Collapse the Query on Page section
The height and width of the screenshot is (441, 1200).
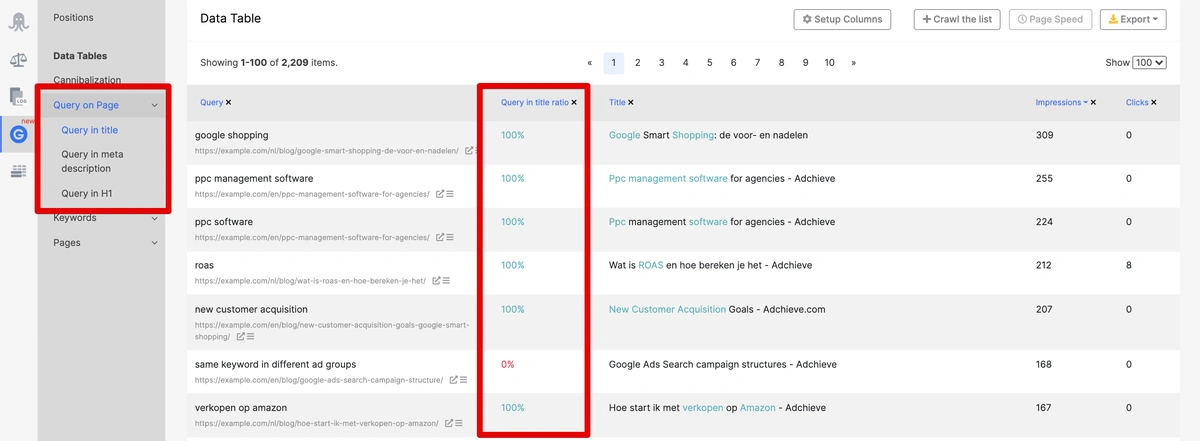[154, 105]
